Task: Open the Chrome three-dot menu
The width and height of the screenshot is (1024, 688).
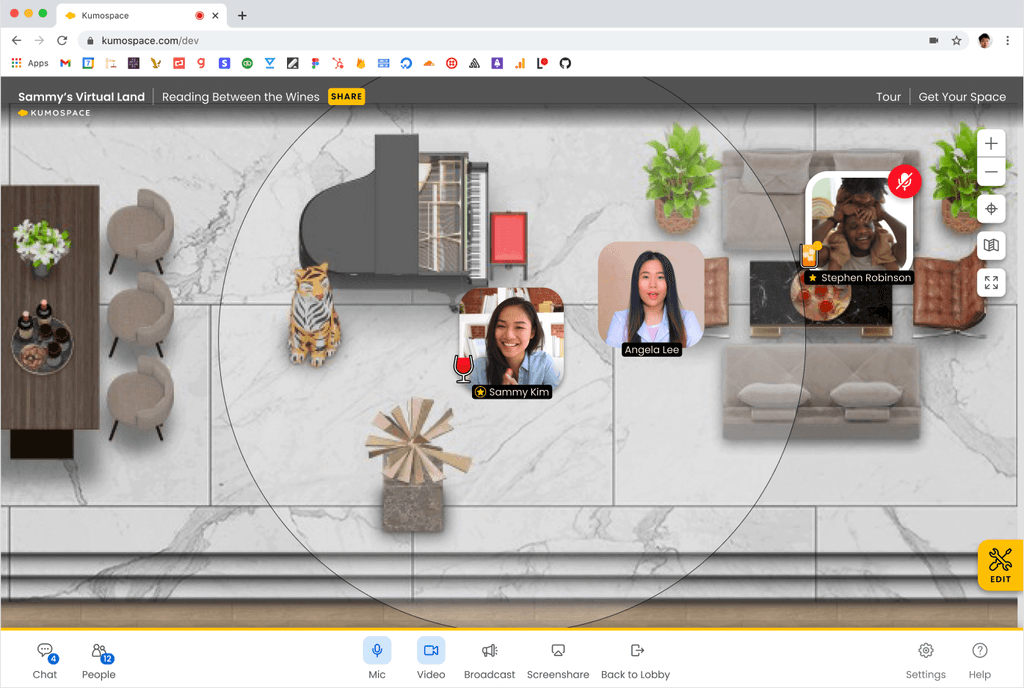Action: 1007,41
